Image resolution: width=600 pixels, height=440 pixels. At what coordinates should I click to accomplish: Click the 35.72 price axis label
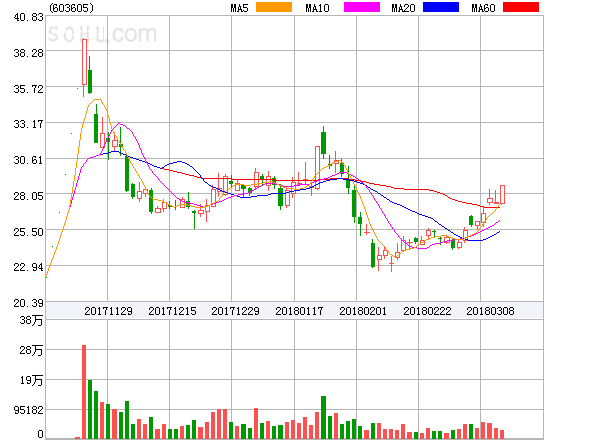(28, 89)
